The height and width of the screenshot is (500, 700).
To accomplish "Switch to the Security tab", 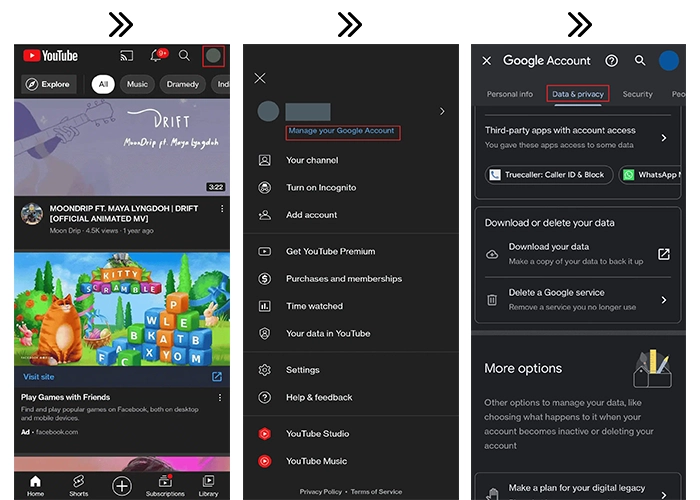I will coord(637,94).
